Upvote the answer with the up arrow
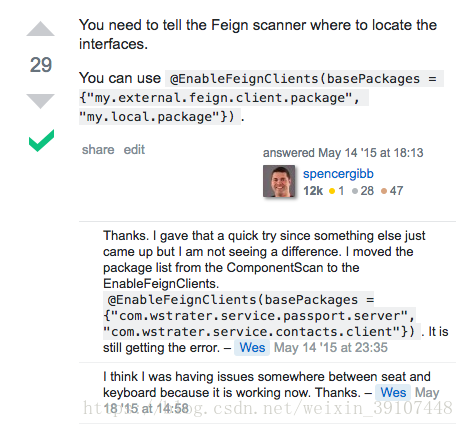The width and height of the screenshot is (464, 428). [x=40, y=29]
